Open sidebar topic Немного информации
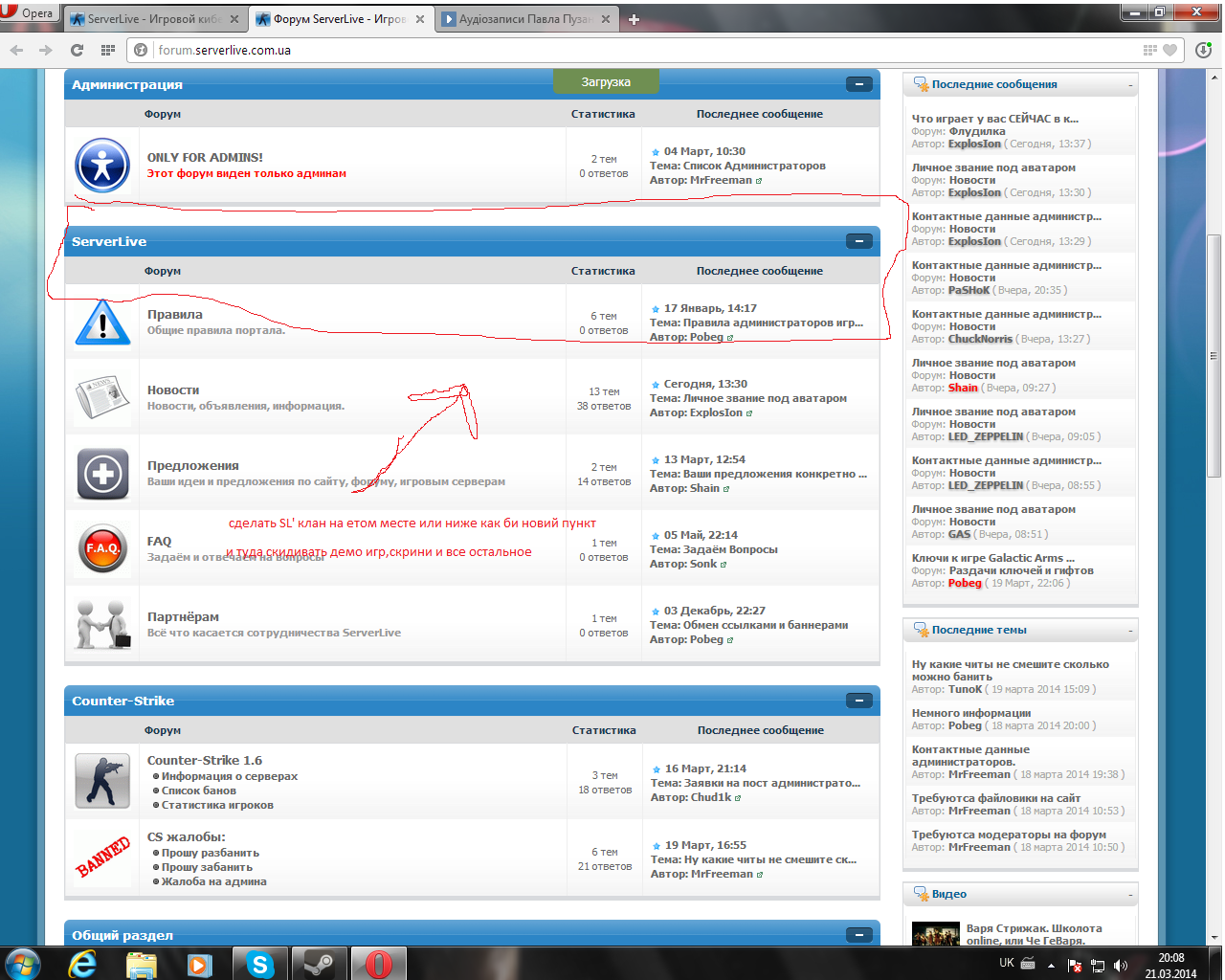This screenshot has width=1225, height=980. [971, 713]
